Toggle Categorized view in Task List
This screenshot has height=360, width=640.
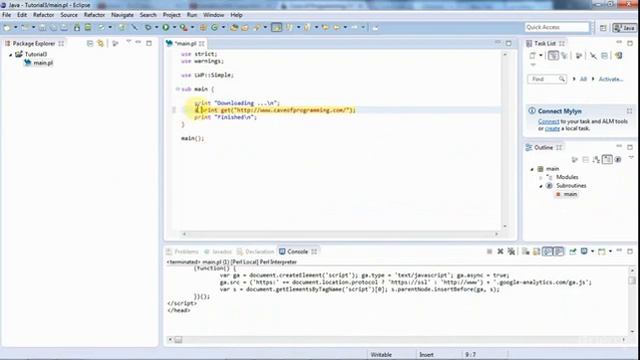click(553, 56)
